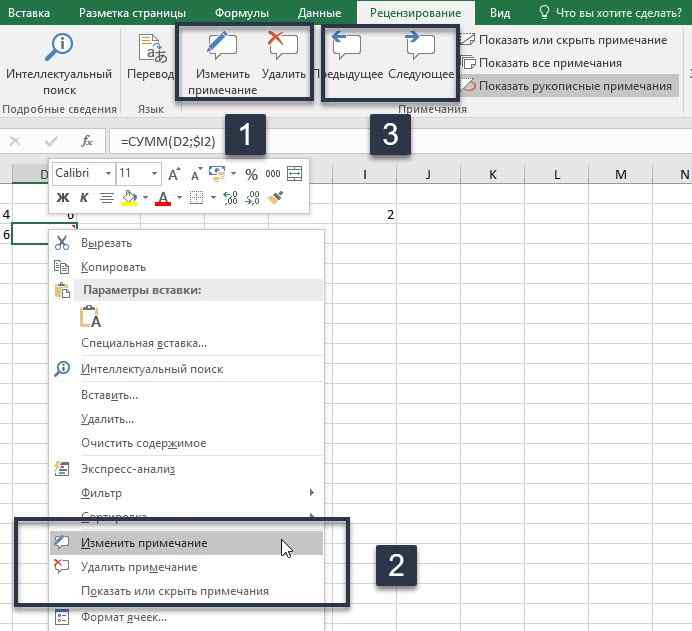The width and height of the screenshot is (692, 631).
Task: Select column L header
Action: pyautogui.click(x=557, y=175)
